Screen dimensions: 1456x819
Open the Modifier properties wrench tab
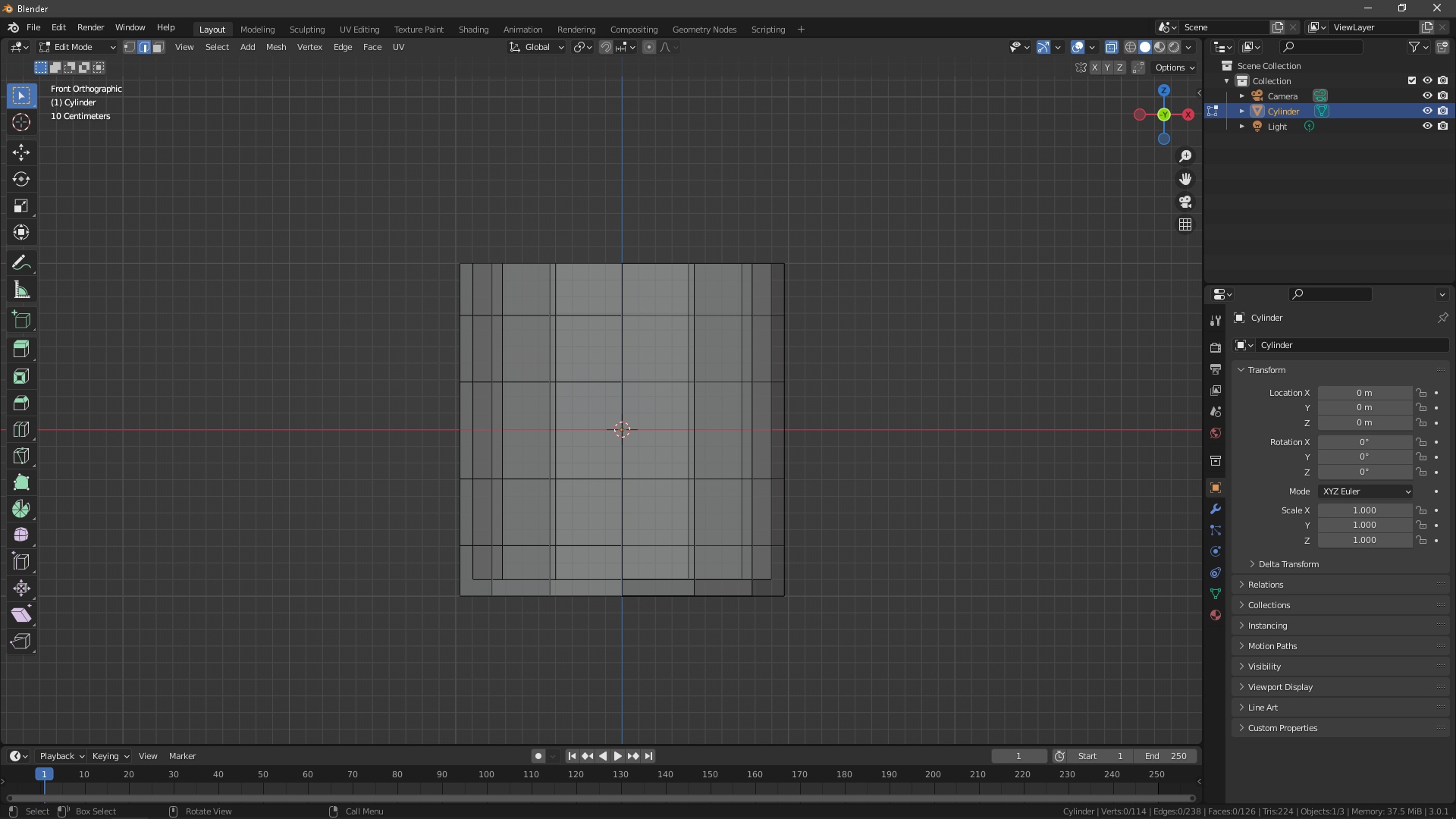(1216, 509)
